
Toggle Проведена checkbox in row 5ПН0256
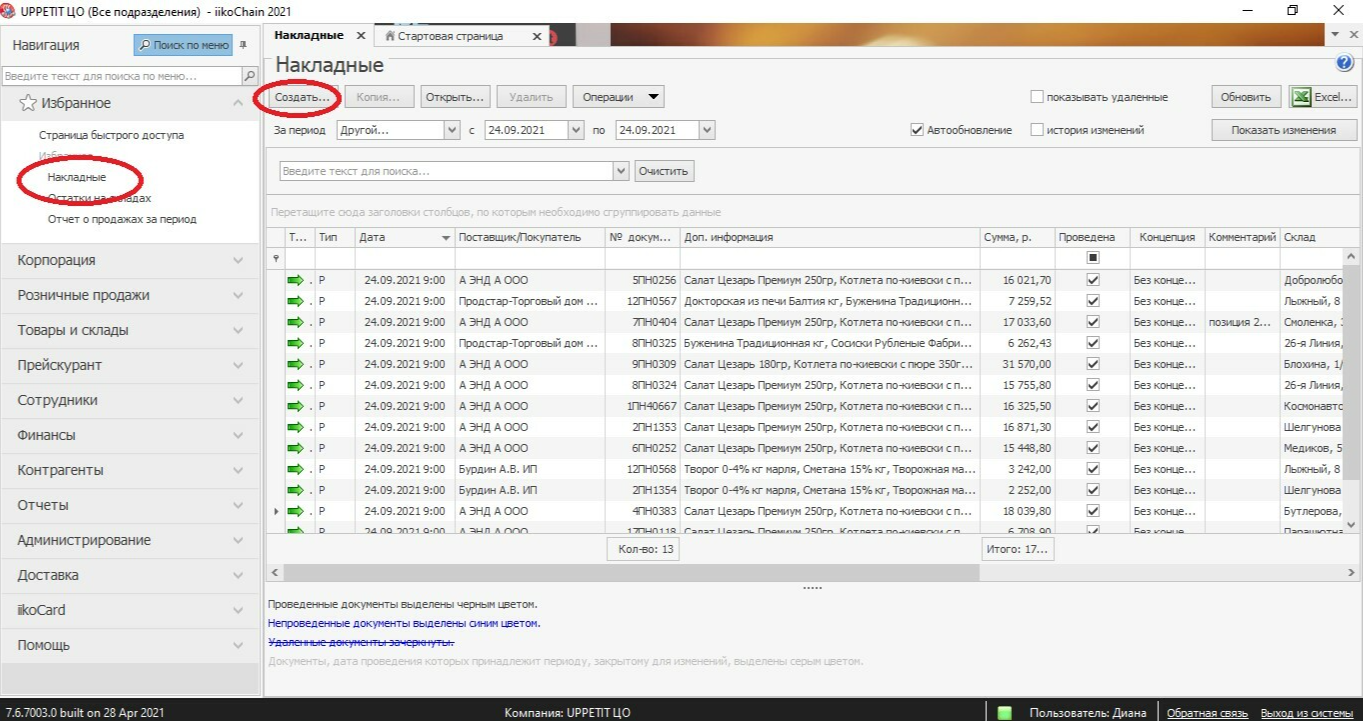coord(1093,281)
